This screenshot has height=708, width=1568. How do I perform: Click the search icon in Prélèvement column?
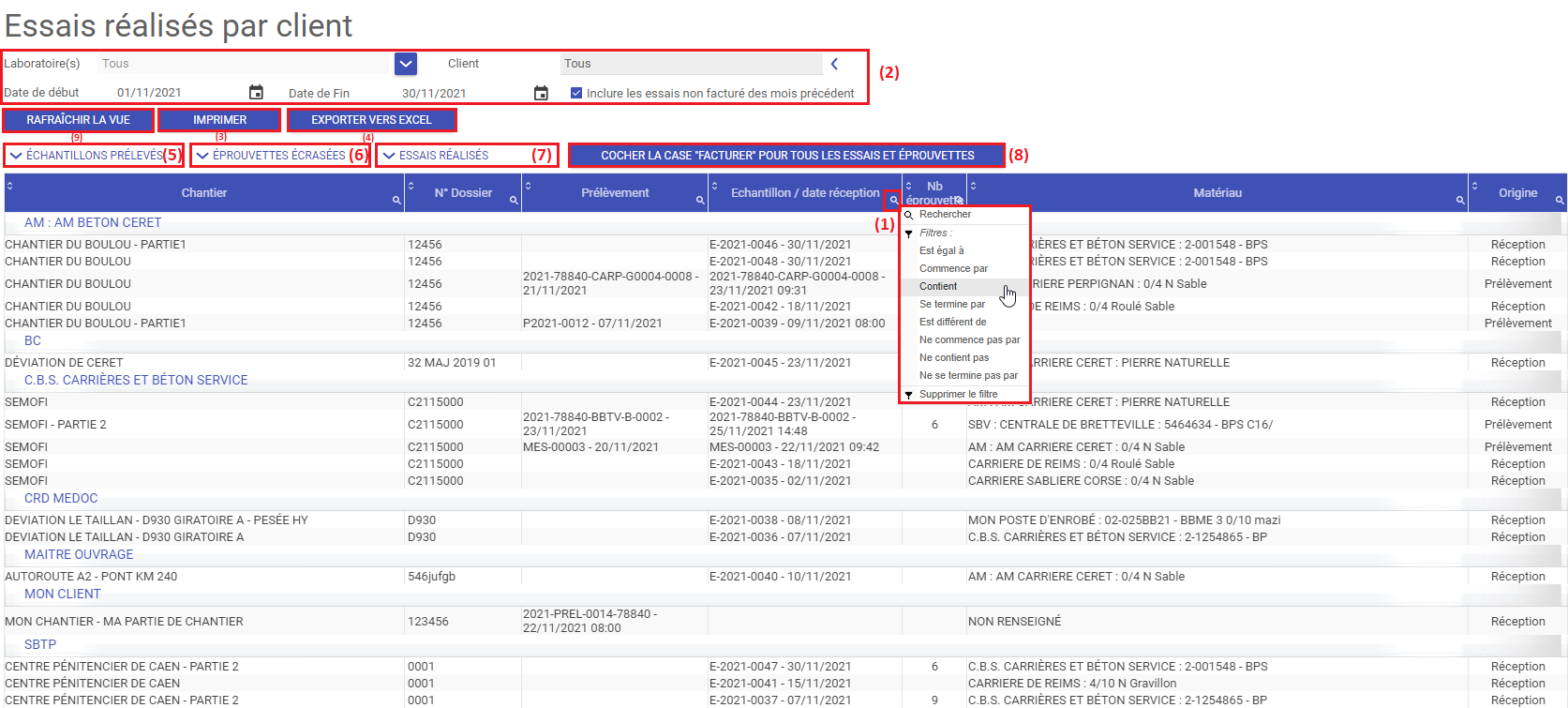(700, 201)
